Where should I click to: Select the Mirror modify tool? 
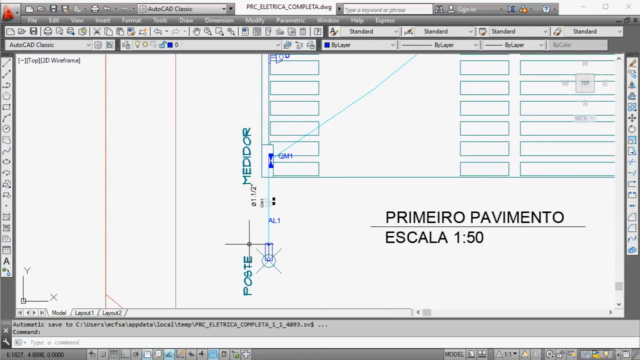632,85
